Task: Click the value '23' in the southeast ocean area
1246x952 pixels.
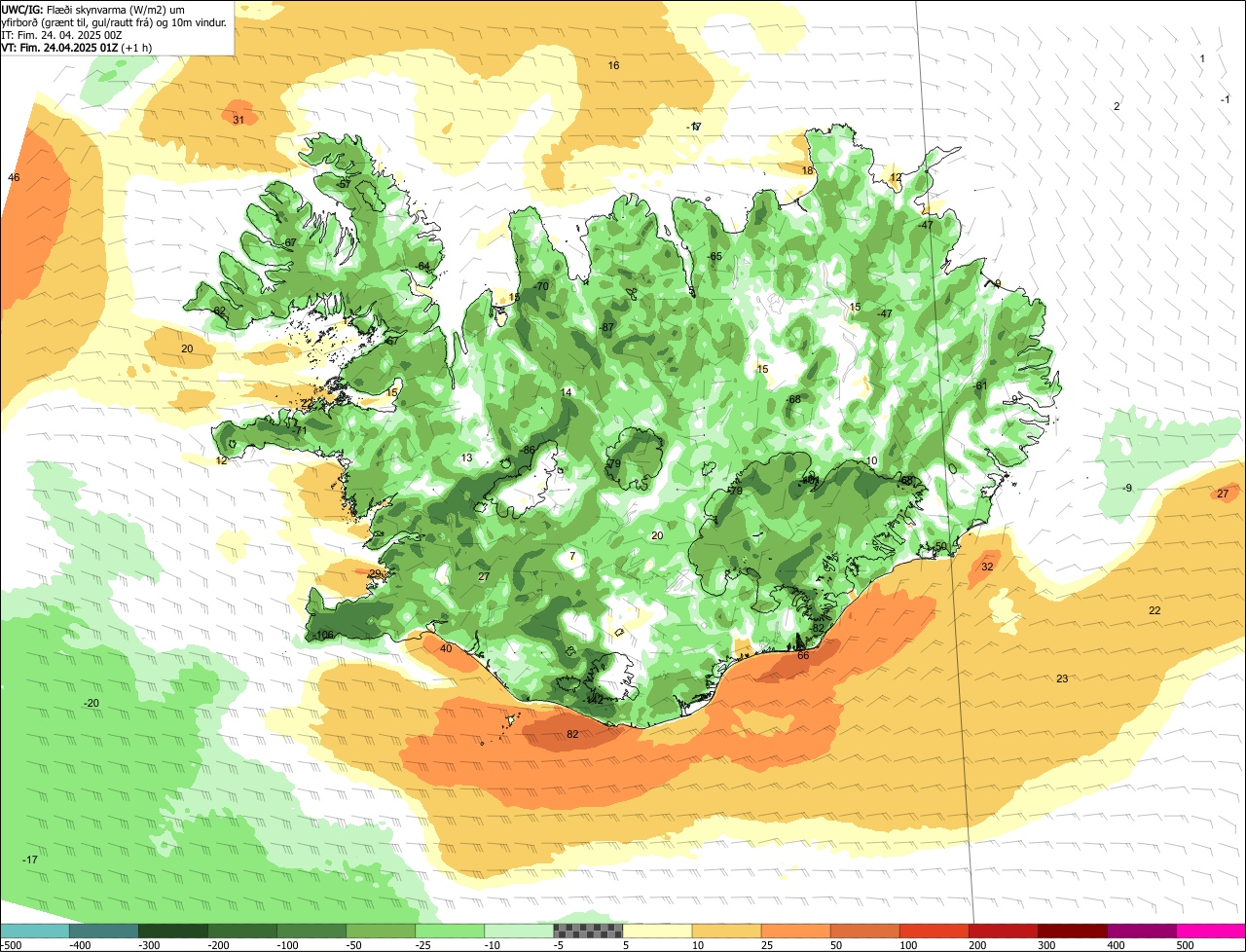Action: pos(1062,679)
